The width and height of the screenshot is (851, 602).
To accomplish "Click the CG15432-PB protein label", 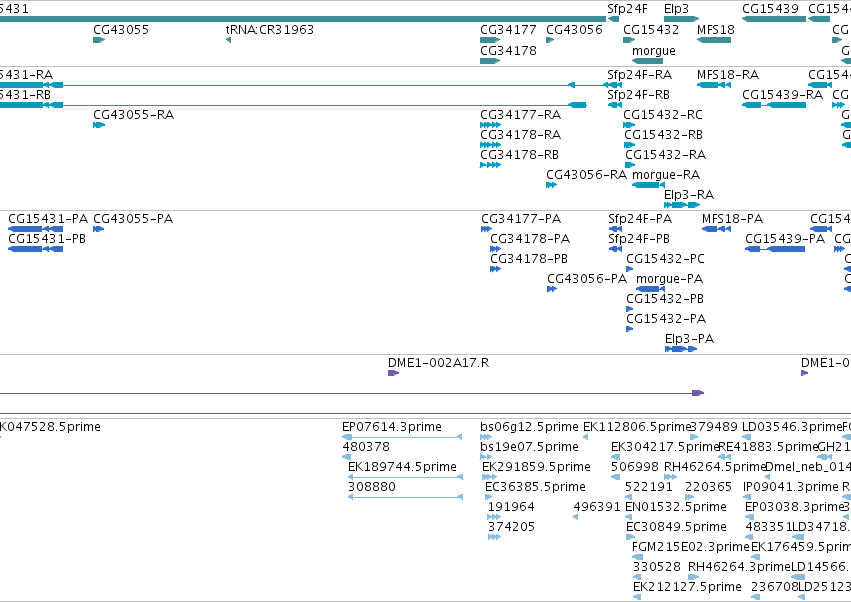I will tap(665, 299).
